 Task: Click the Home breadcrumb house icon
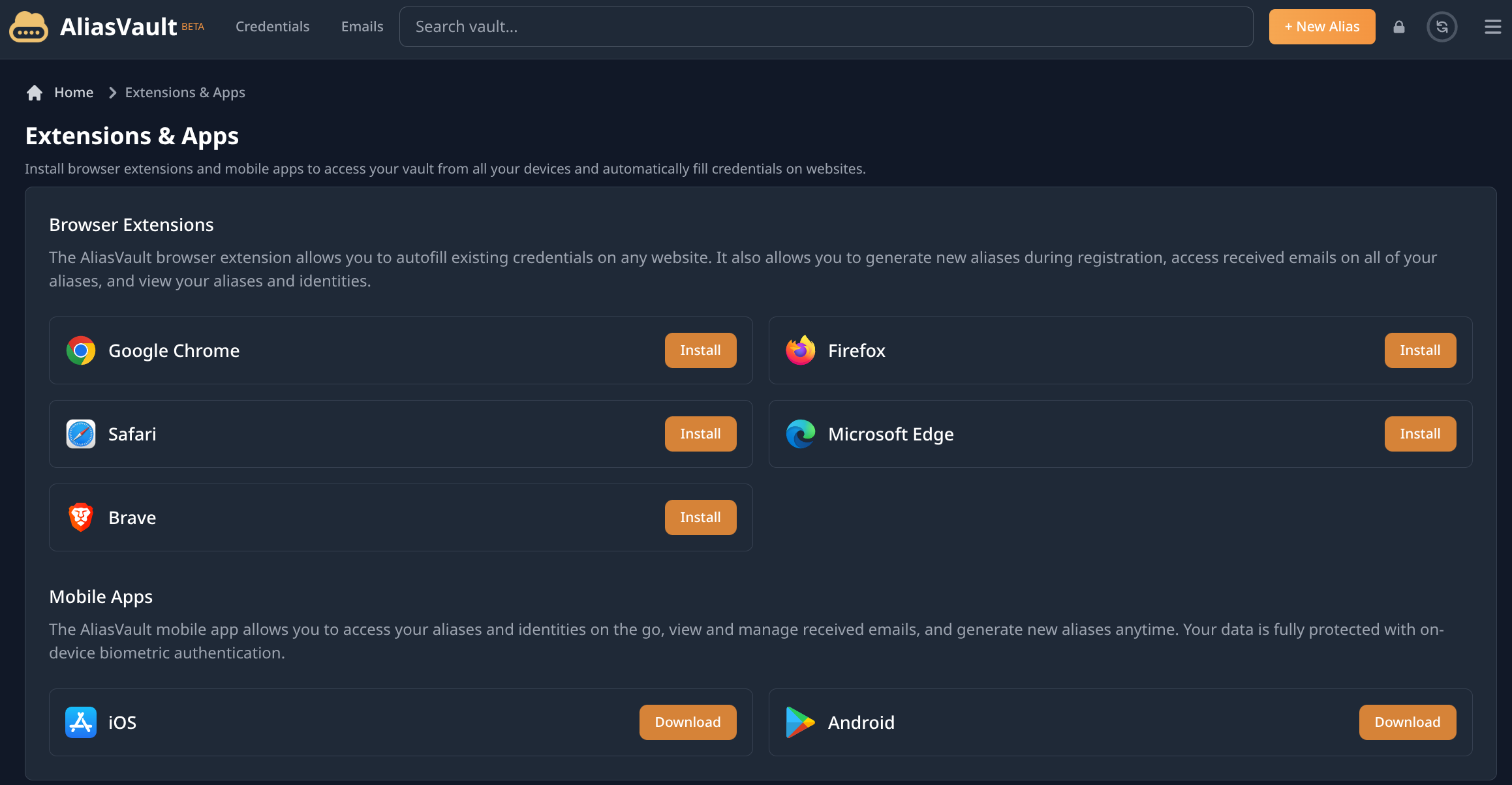click(x=35, y=93)
